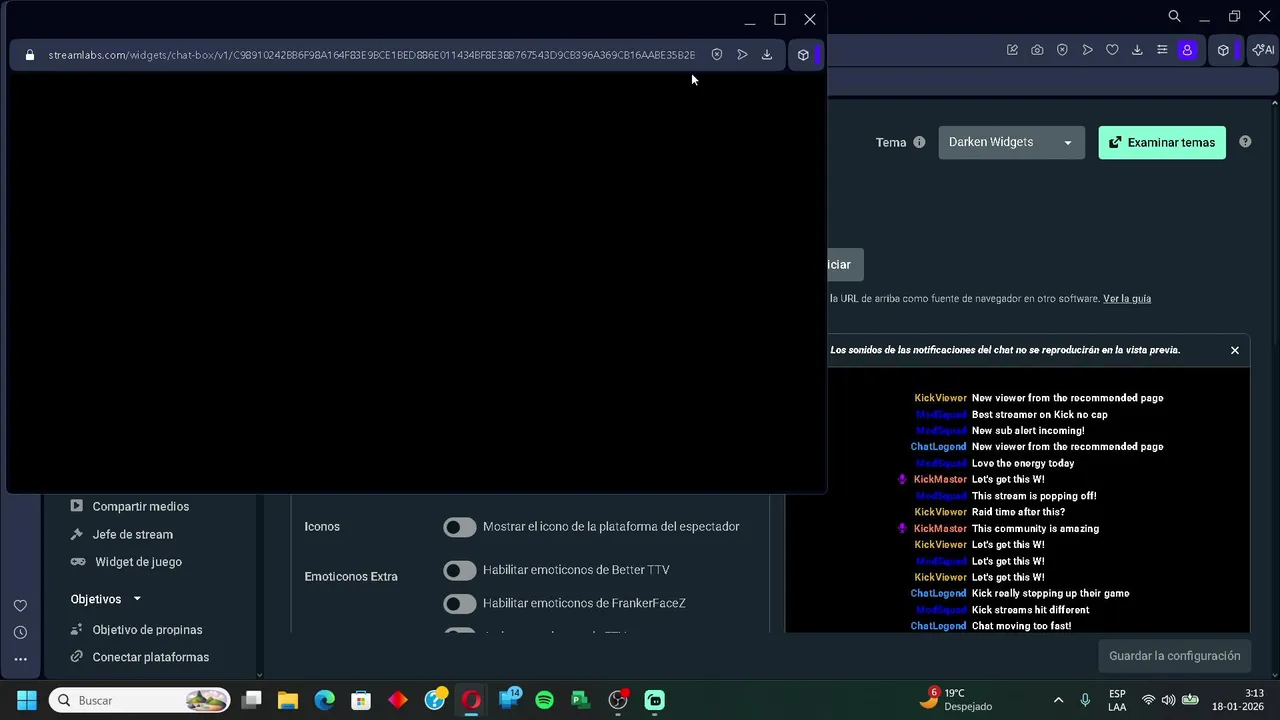This screenshot has width=1280, height=720.
Task: Open Objetivo de propinas in sidebar
Action: tap(147, 630)
